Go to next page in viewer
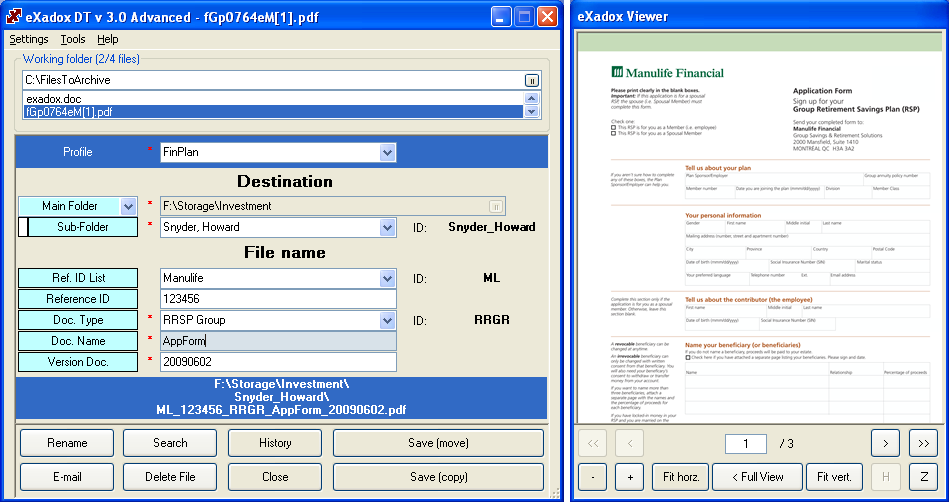 coord(885,443)
